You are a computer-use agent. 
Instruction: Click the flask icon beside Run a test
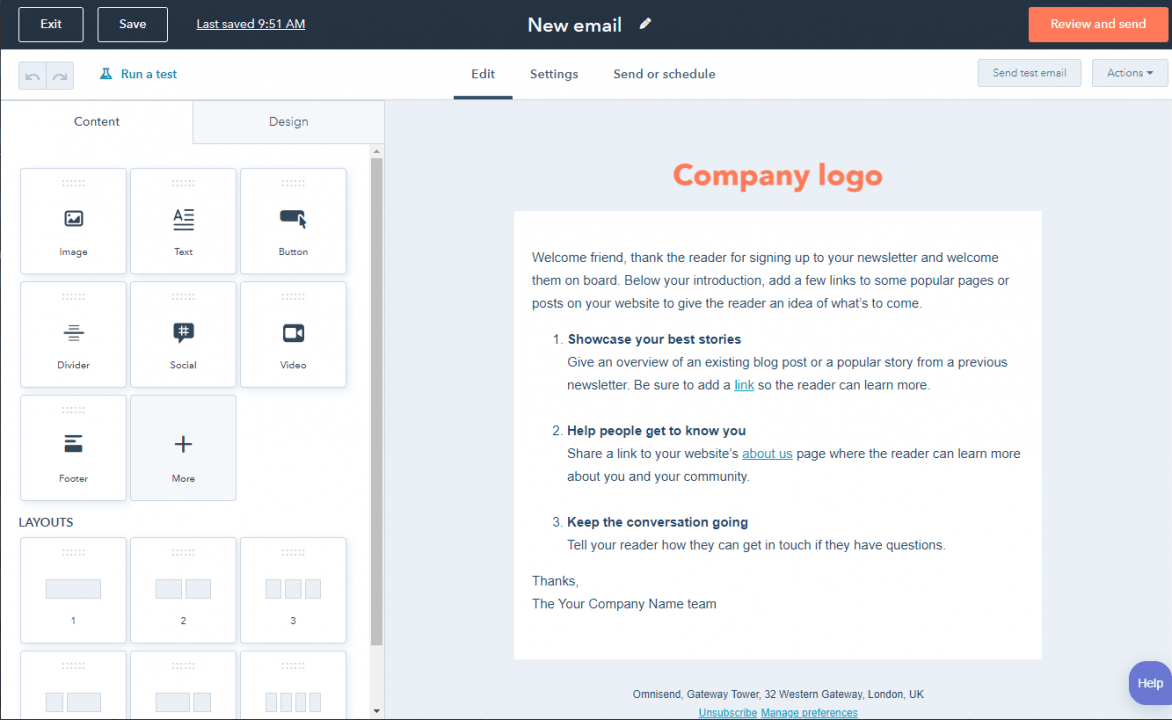point(106,73)
